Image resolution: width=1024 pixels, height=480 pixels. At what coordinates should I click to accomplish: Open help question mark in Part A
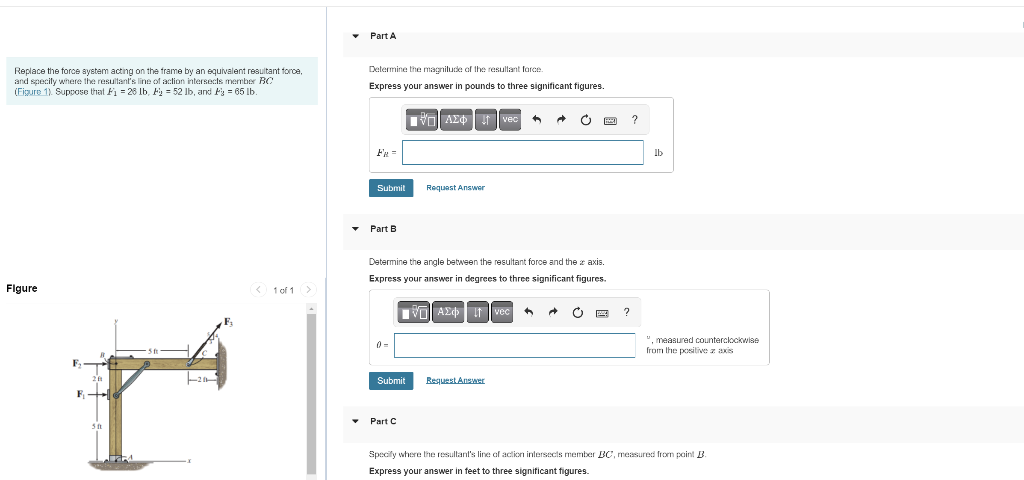tap(635, 119)
